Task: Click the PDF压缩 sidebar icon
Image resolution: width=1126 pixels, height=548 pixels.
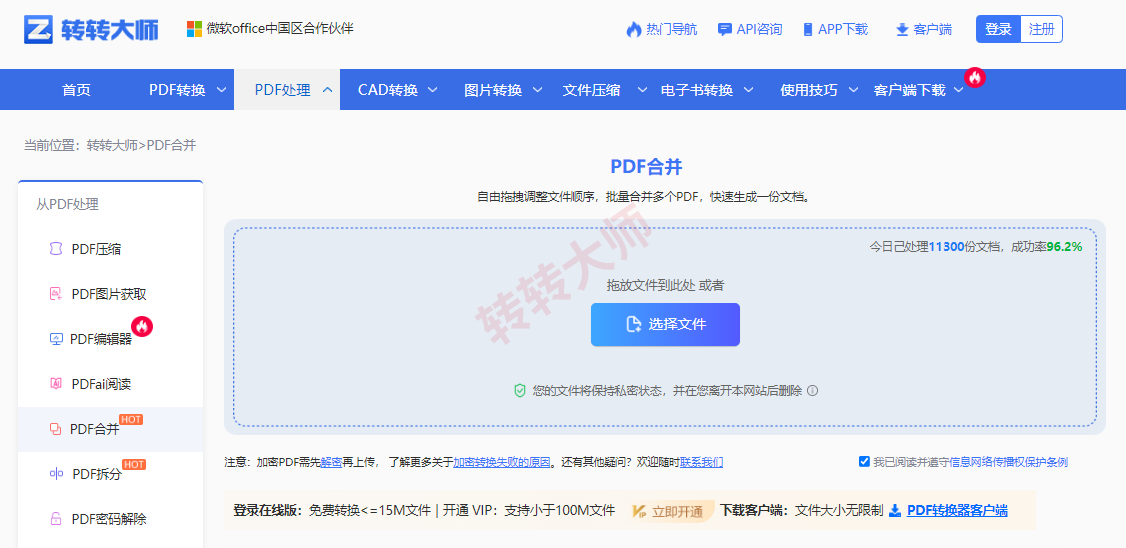Action: tap(55, 249)
